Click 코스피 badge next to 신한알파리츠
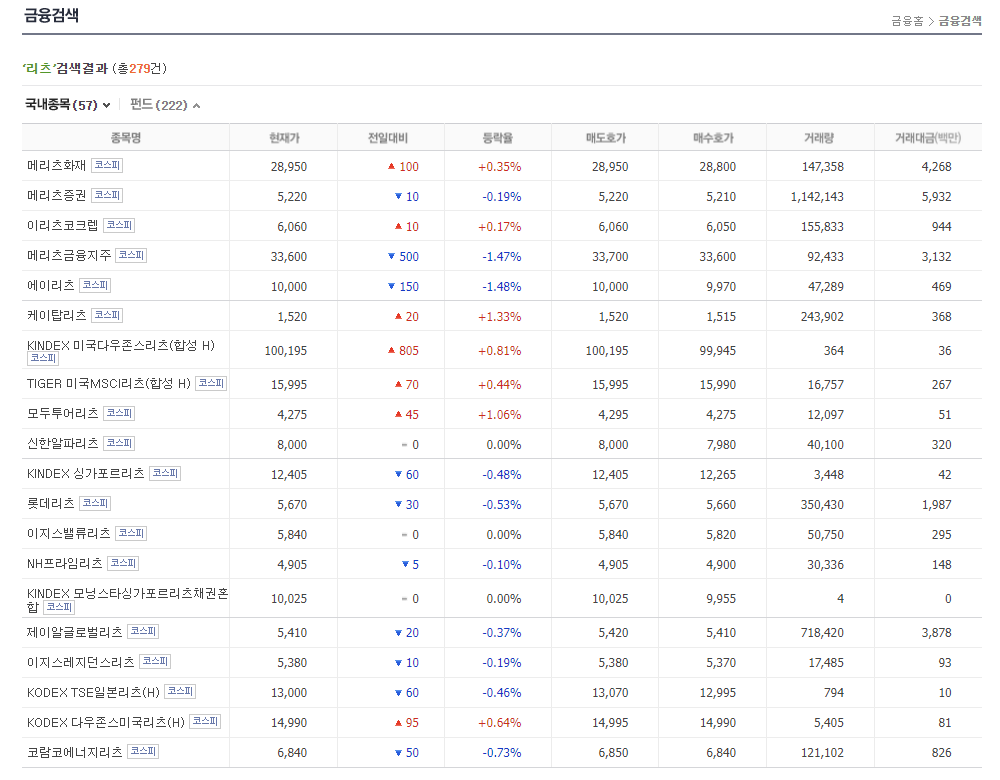The image size is (1000, 780). [x=119, y=443]
